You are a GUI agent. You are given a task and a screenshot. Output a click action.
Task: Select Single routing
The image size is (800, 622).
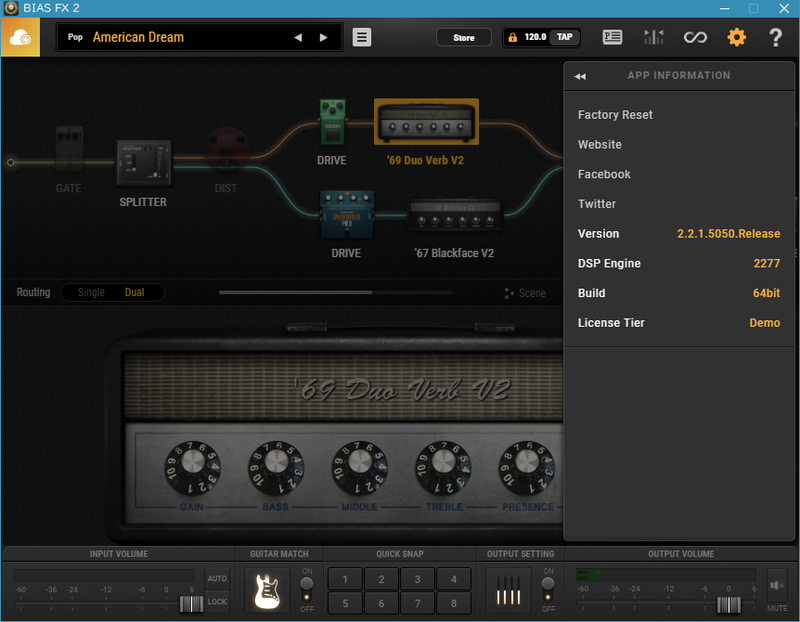pos(91,292)
